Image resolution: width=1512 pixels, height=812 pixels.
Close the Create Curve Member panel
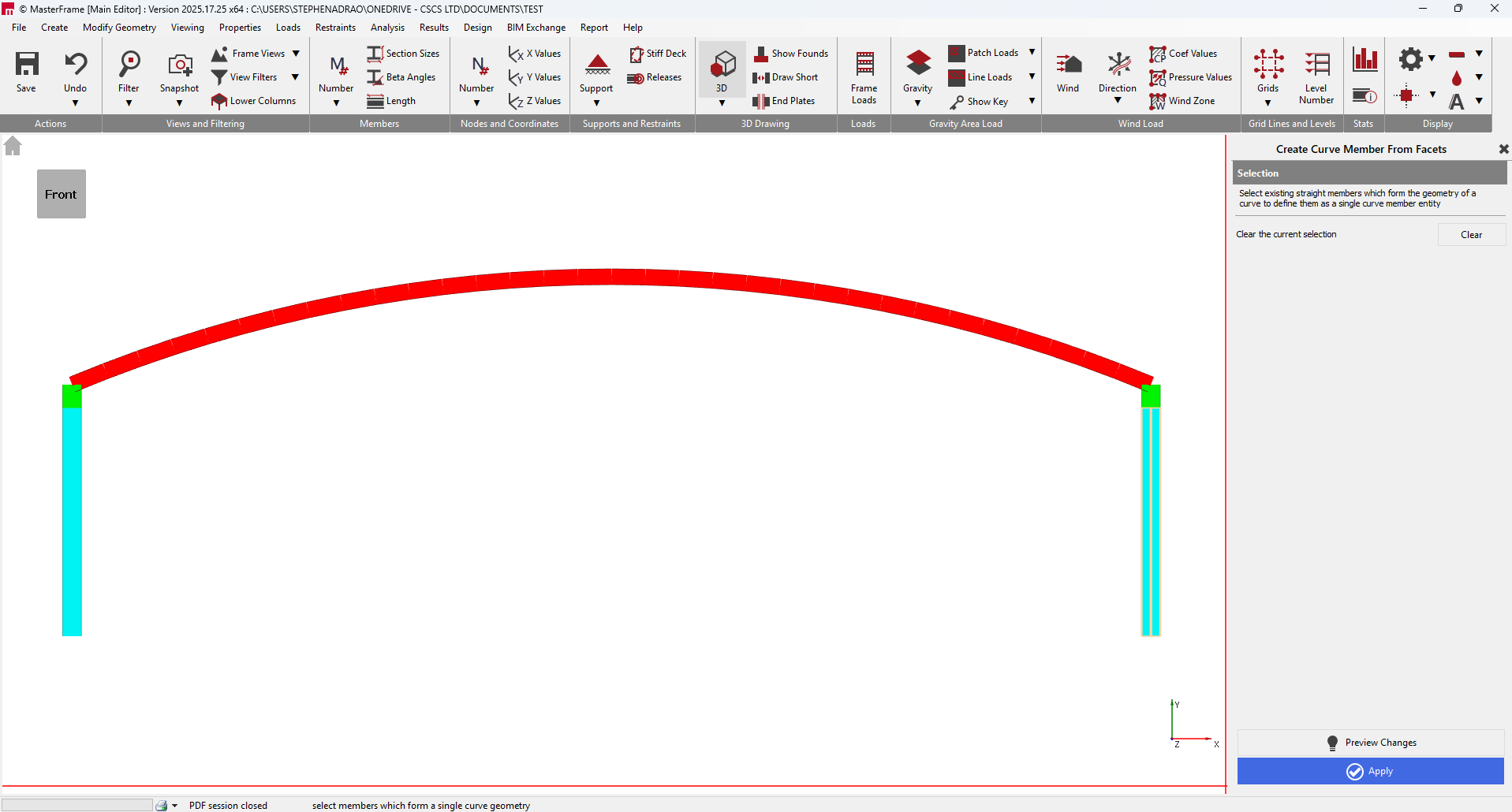coord(1503,149)
